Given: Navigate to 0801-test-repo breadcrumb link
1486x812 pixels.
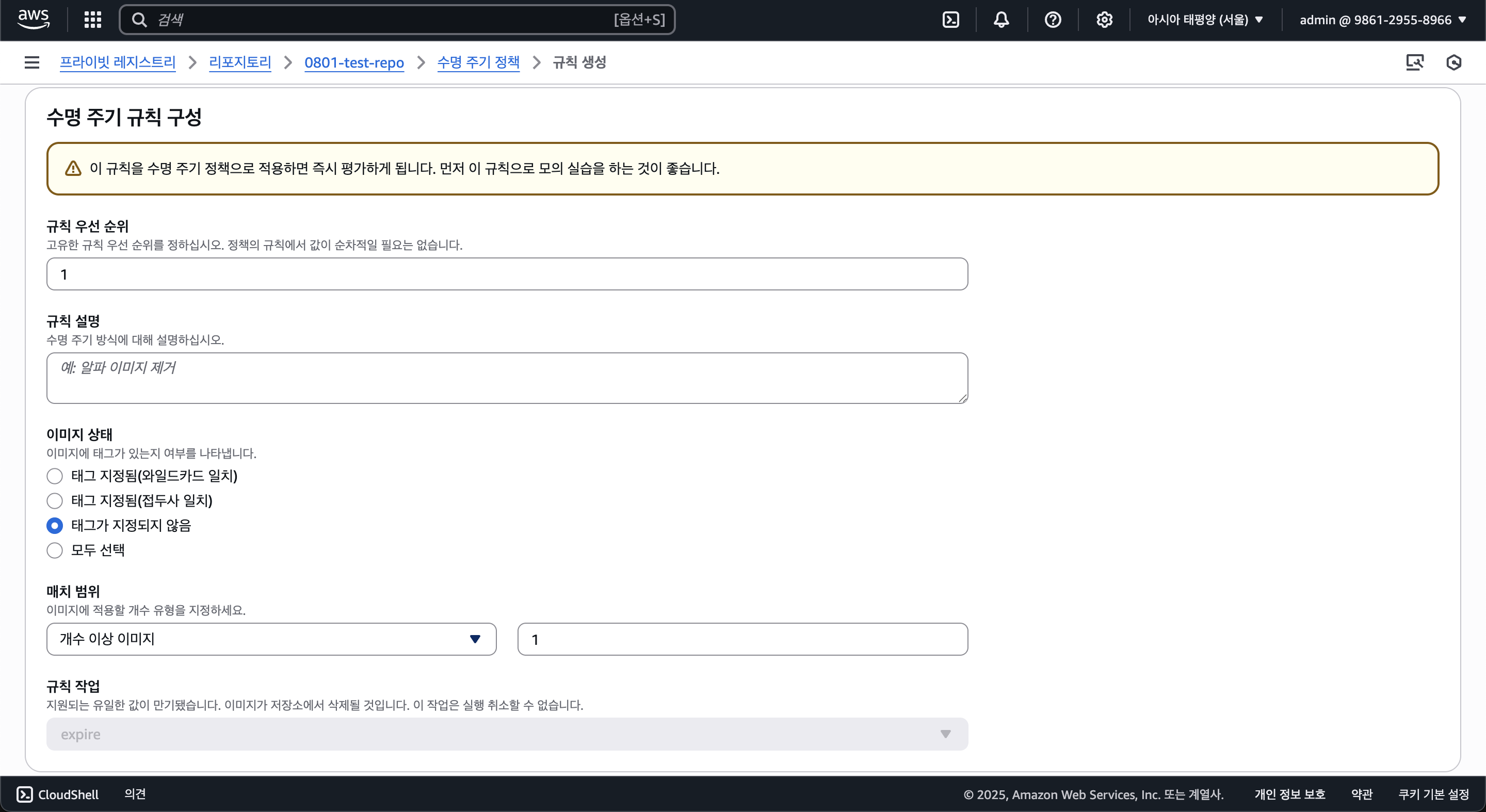Looking at the screenshot, I should coord(353,62).
